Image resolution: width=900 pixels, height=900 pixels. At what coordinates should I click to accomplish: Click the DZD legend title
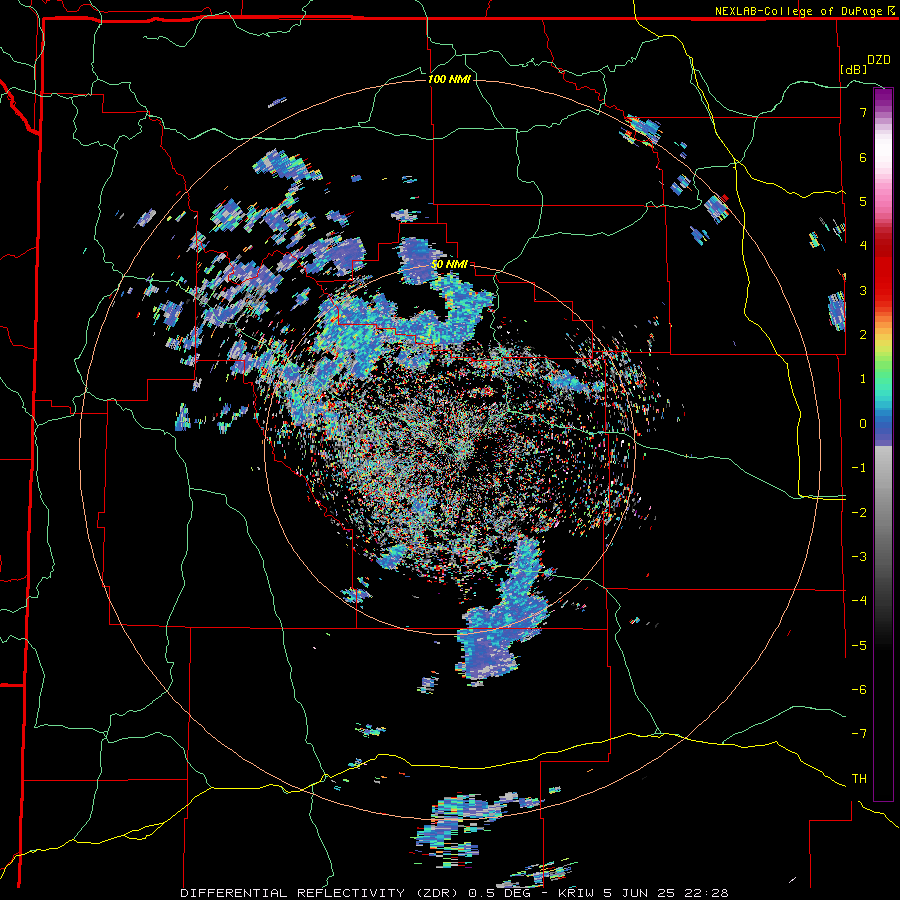point(879,60)
